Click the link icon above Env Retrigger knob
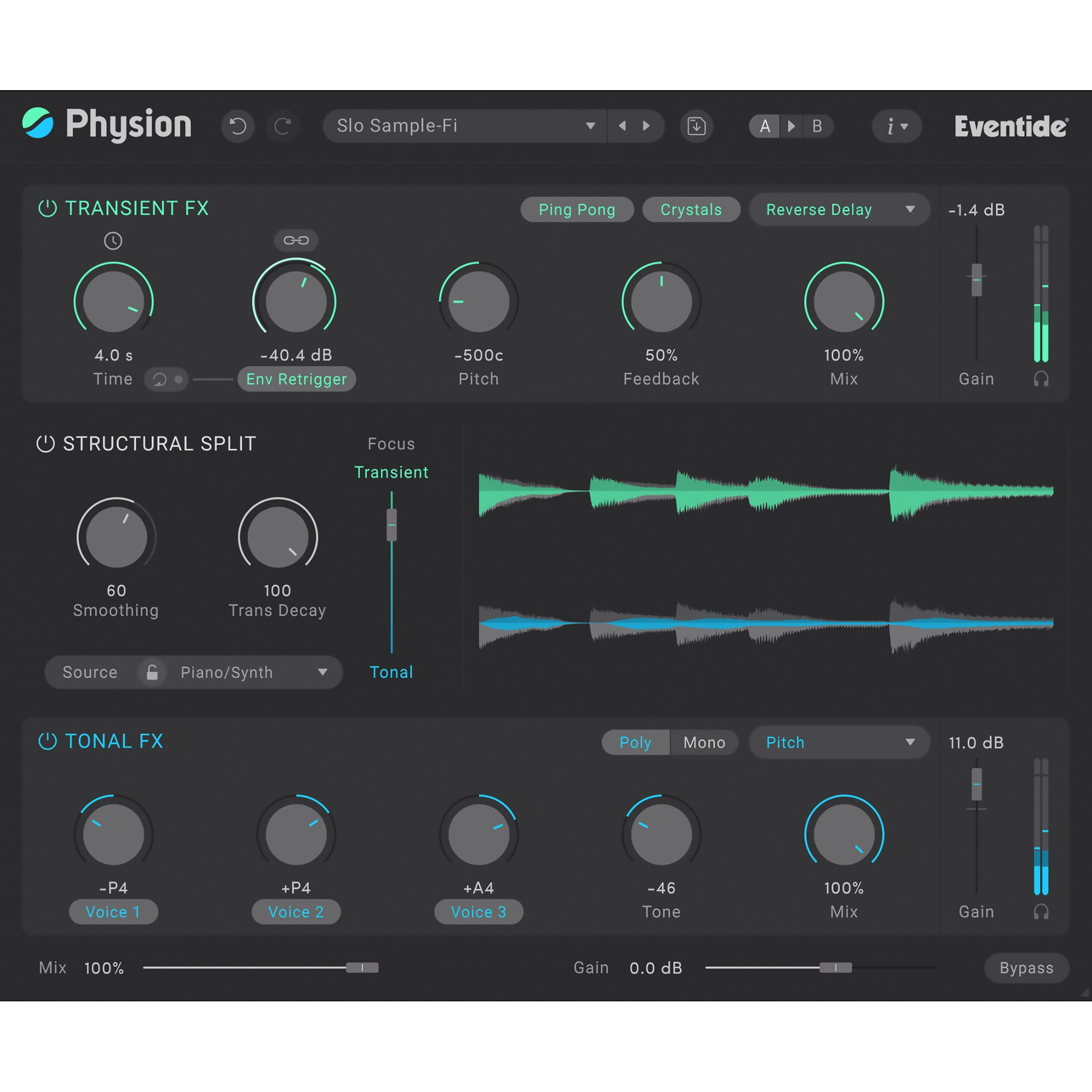Viewport: 1092px width, 1092px height. tap(296, 239)
